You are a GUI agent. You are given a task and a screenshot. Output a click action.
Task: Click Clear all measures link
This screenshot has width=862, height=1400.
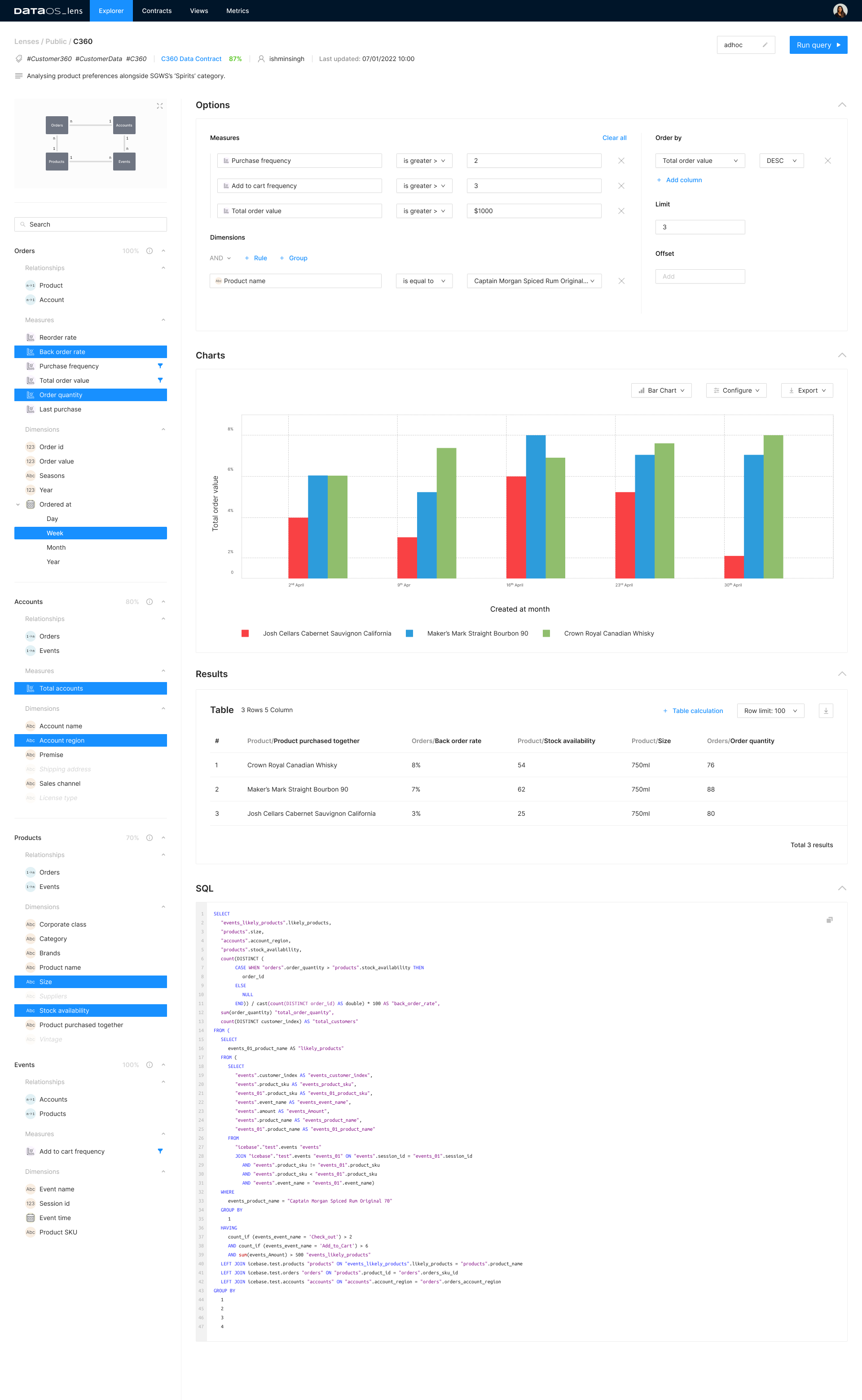614,138
